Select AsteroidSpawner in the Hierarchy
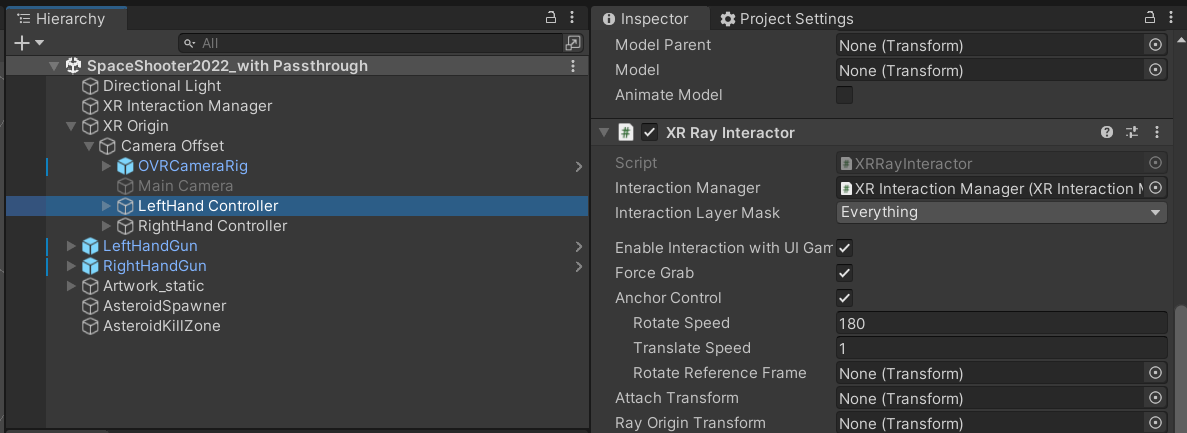The width and height of the screenshot is (1187, 433). (x=164, y=306)
